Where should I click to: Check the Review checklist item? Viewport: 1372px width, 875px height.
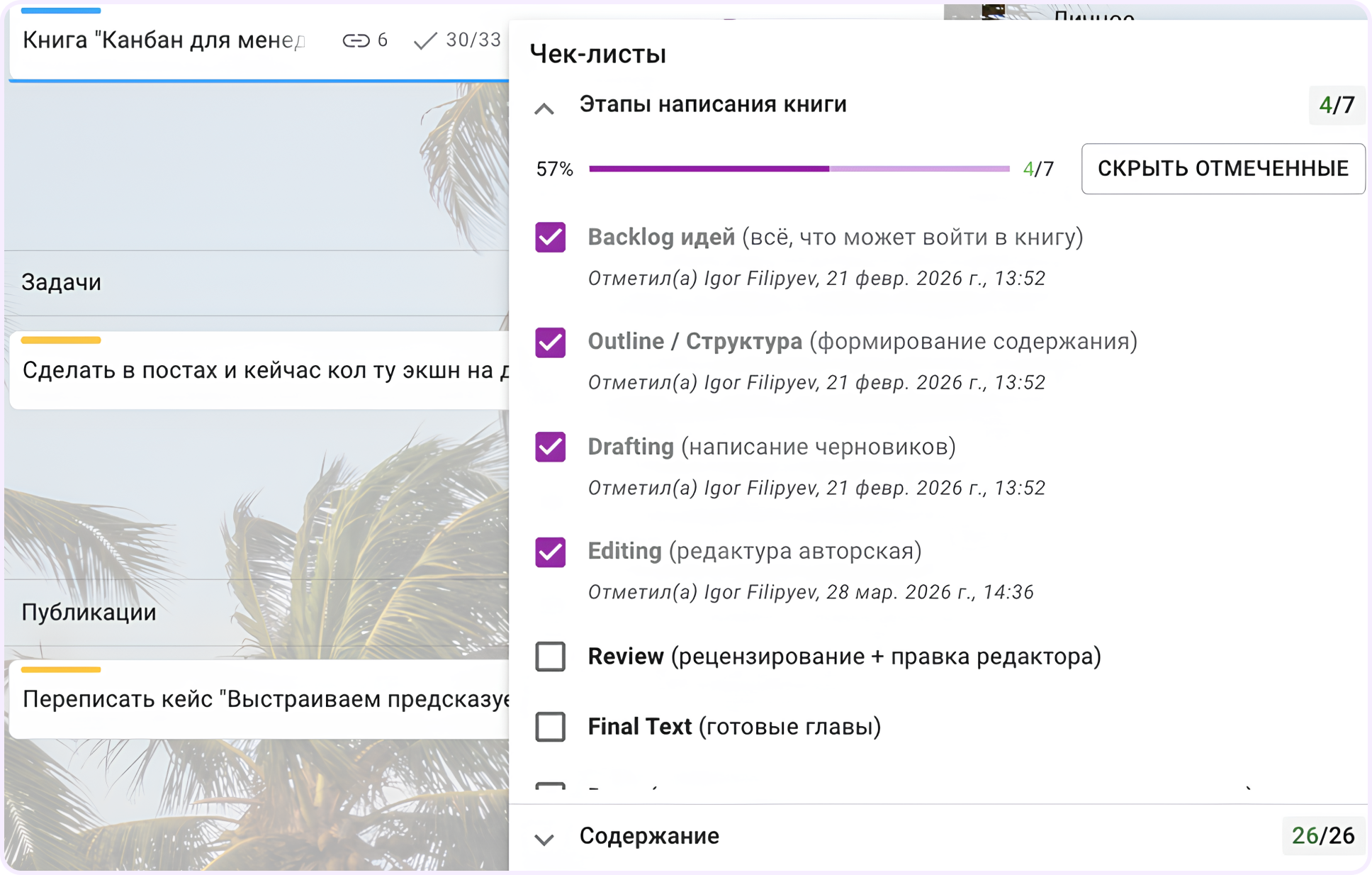point(550,657)
